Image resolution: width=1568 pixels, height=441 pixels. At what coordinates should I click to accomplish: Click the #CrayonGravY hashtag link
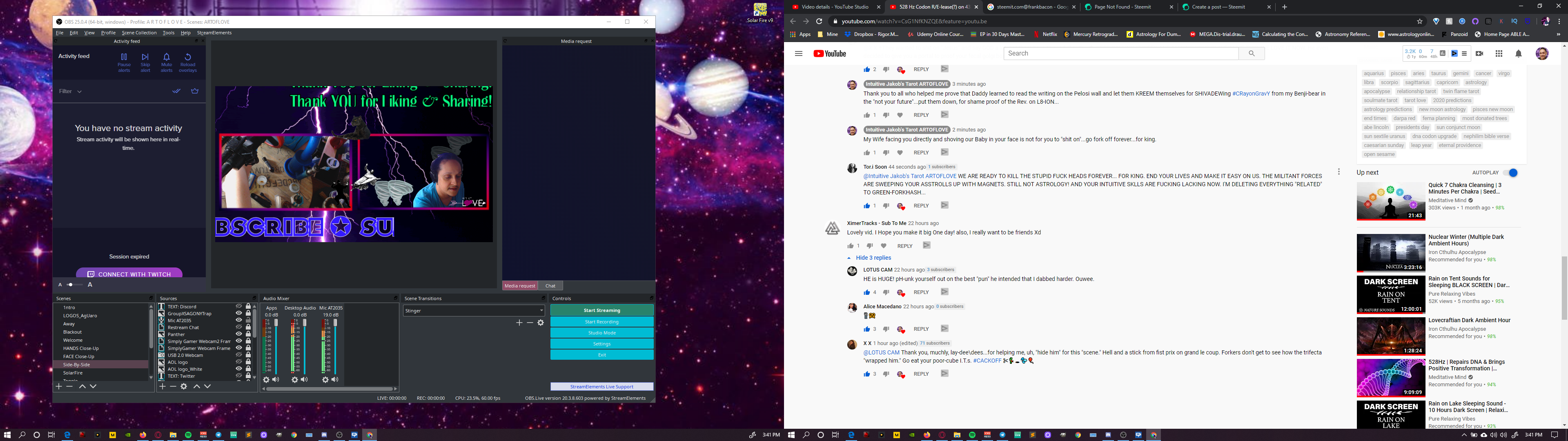pos(1251,94)
